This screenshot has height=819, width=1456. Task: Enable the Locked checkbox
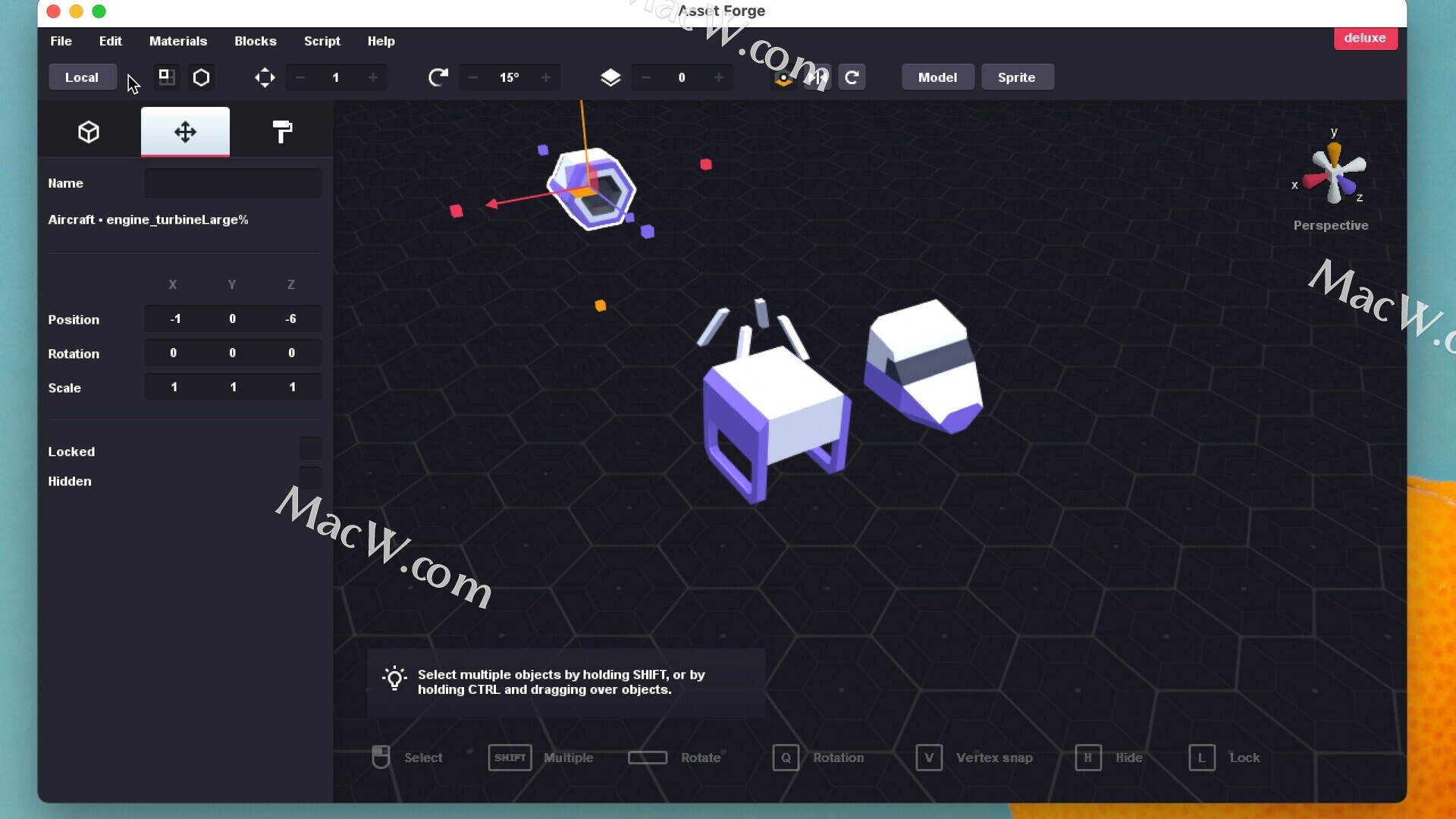pyautogui.click(x=309, y=449)
